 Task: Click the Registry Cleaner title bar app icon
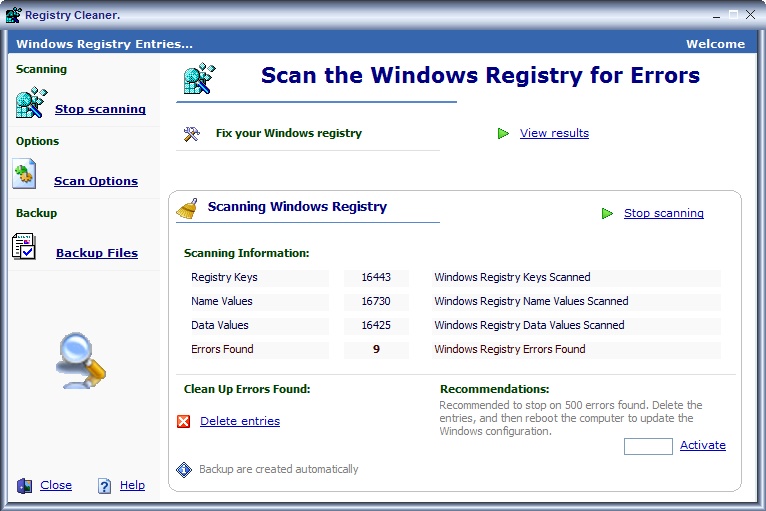(x=13, y=15)
